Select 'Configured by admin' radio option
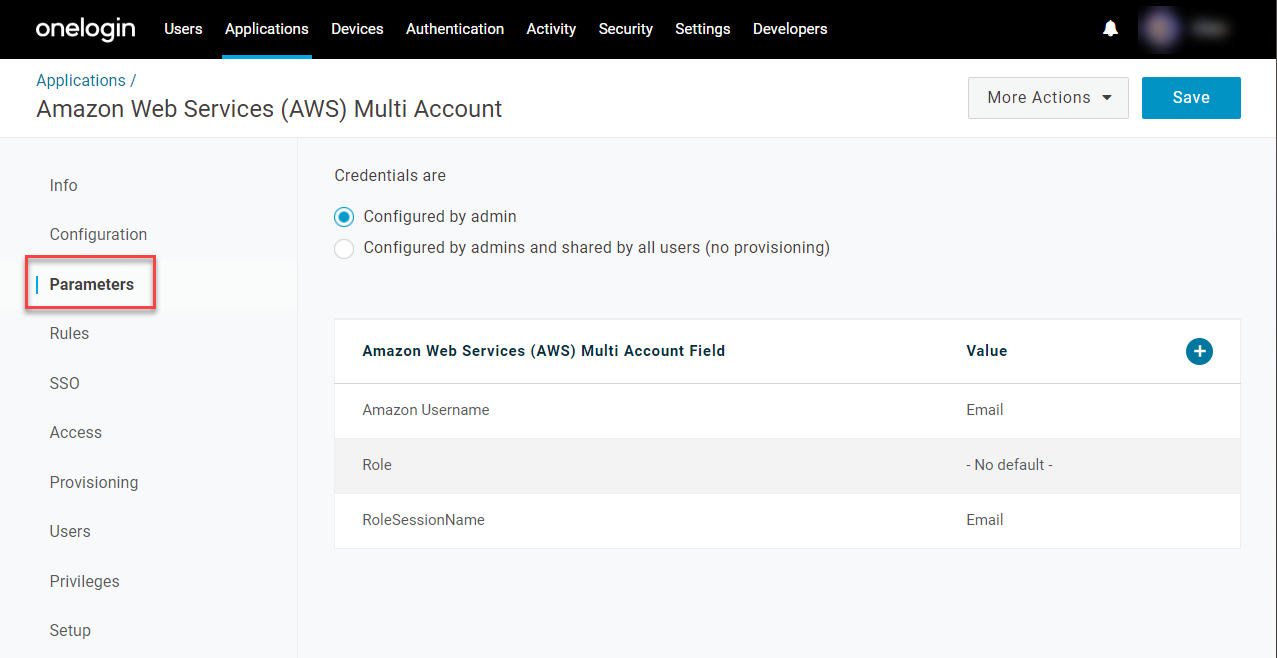The image size is (1277, 658). (x=344, y=217)
